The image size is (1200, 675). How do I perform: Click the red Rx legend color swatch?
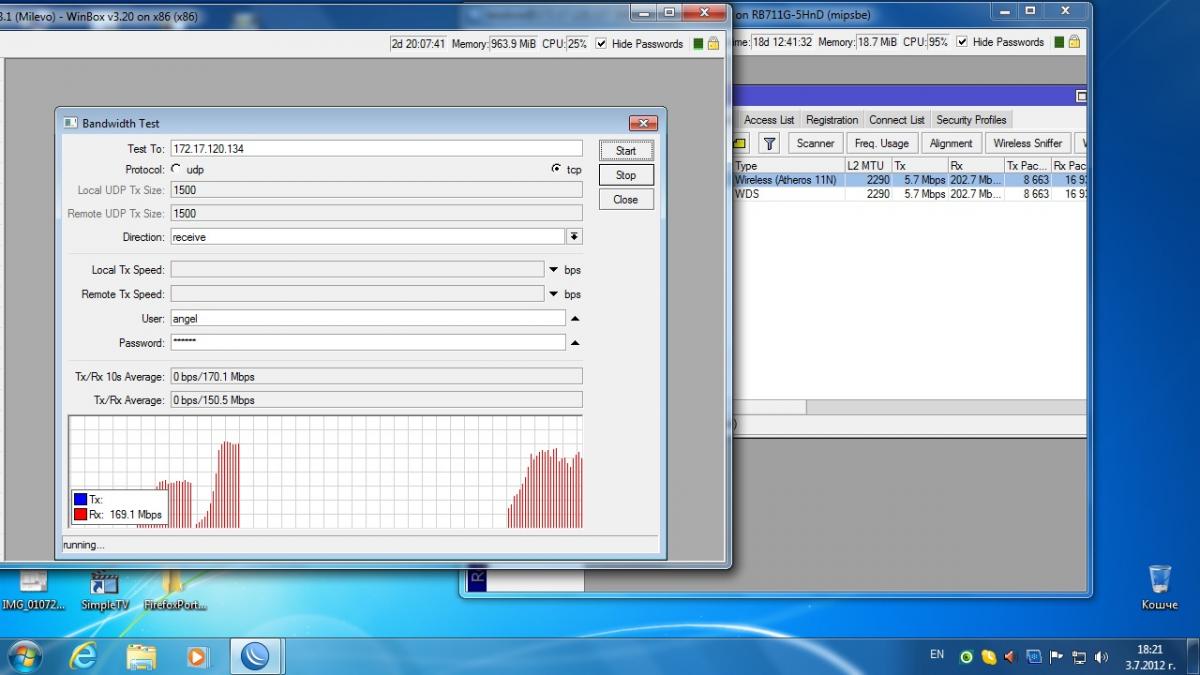[80, 515]
